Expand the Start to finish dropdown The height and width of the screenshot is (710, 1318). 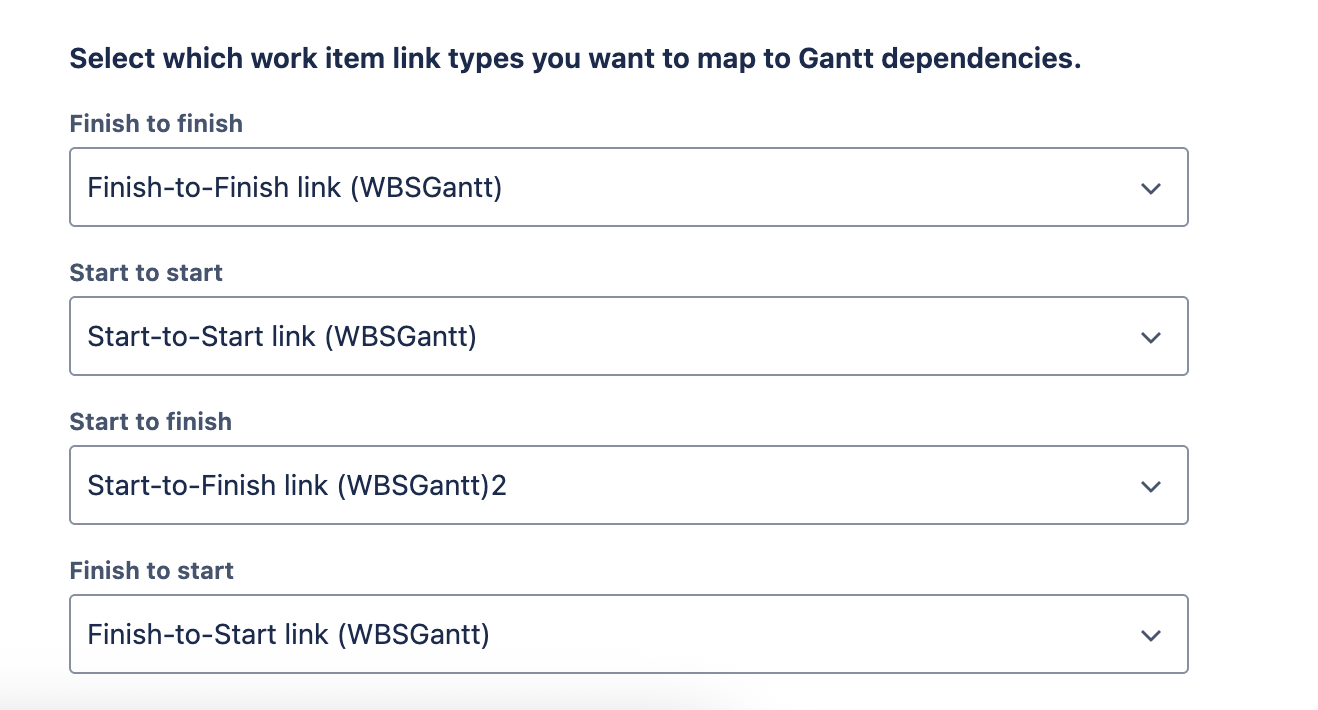click(x=628, y=486)
